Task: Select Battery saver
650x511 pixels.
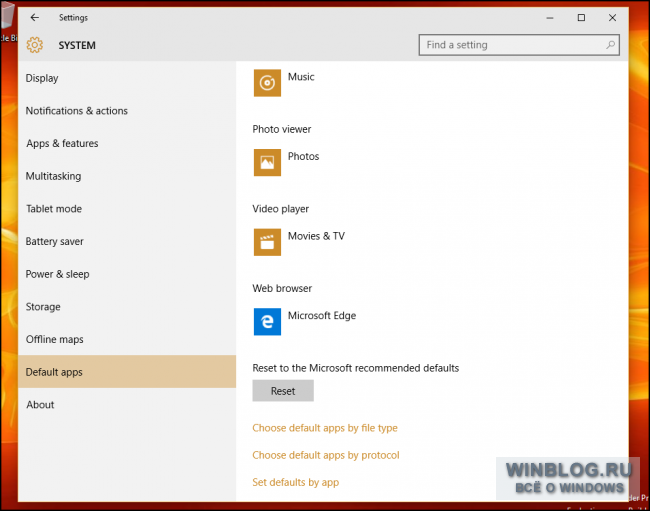Action: click(x=127, y=241)
